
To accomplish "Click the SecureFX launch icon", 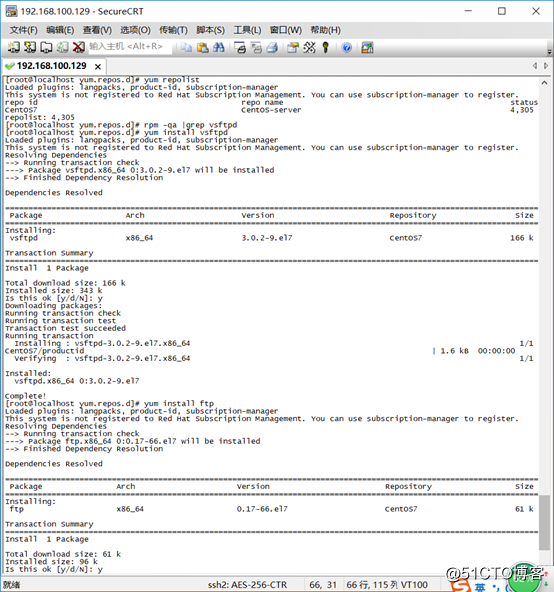I will (x=367, y=47).
